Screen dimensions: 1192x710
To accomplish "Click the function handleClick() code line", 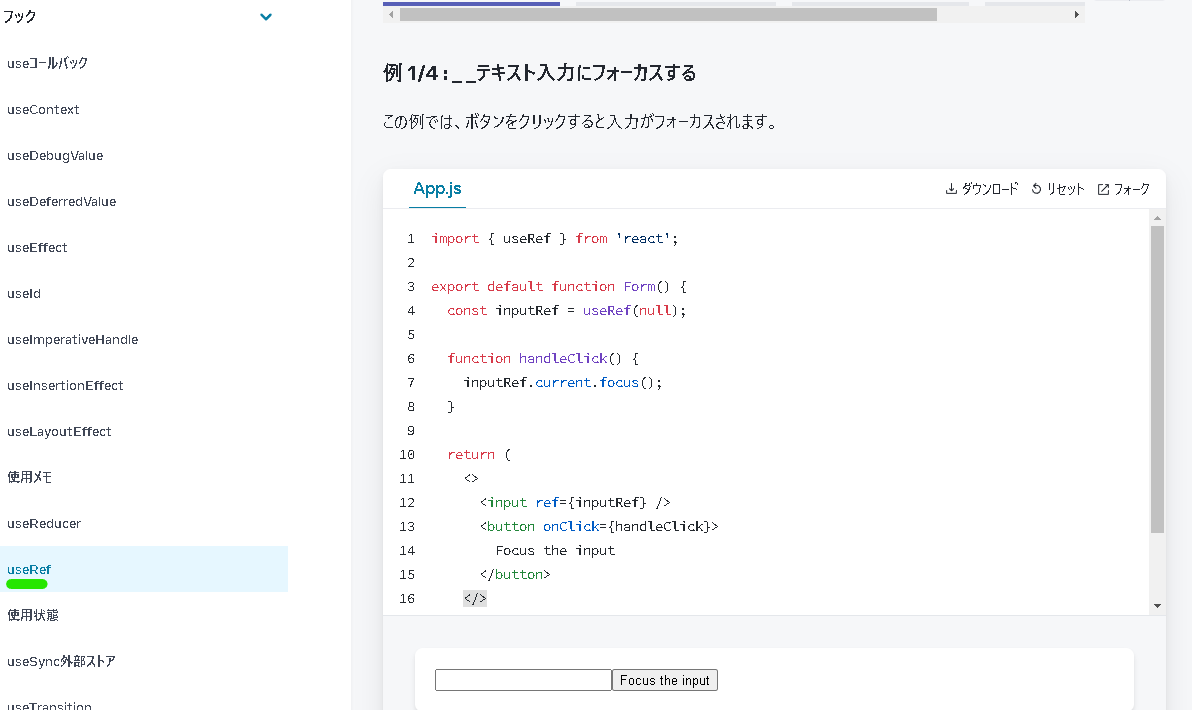I will (543, 358).
